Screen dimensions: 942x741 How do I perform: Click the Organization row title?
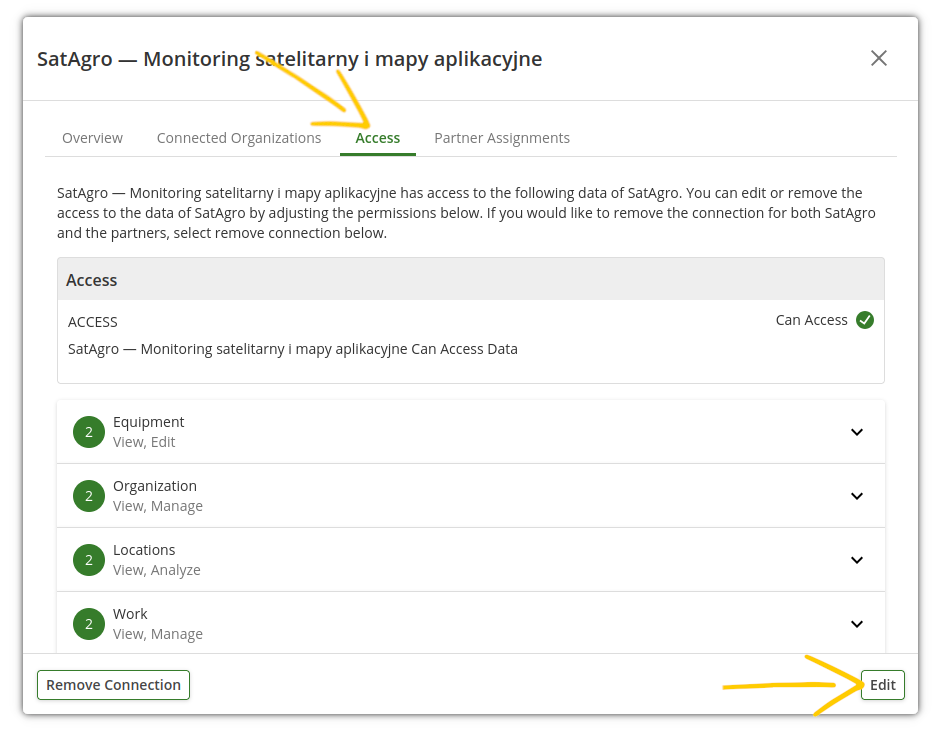point(155,486)
